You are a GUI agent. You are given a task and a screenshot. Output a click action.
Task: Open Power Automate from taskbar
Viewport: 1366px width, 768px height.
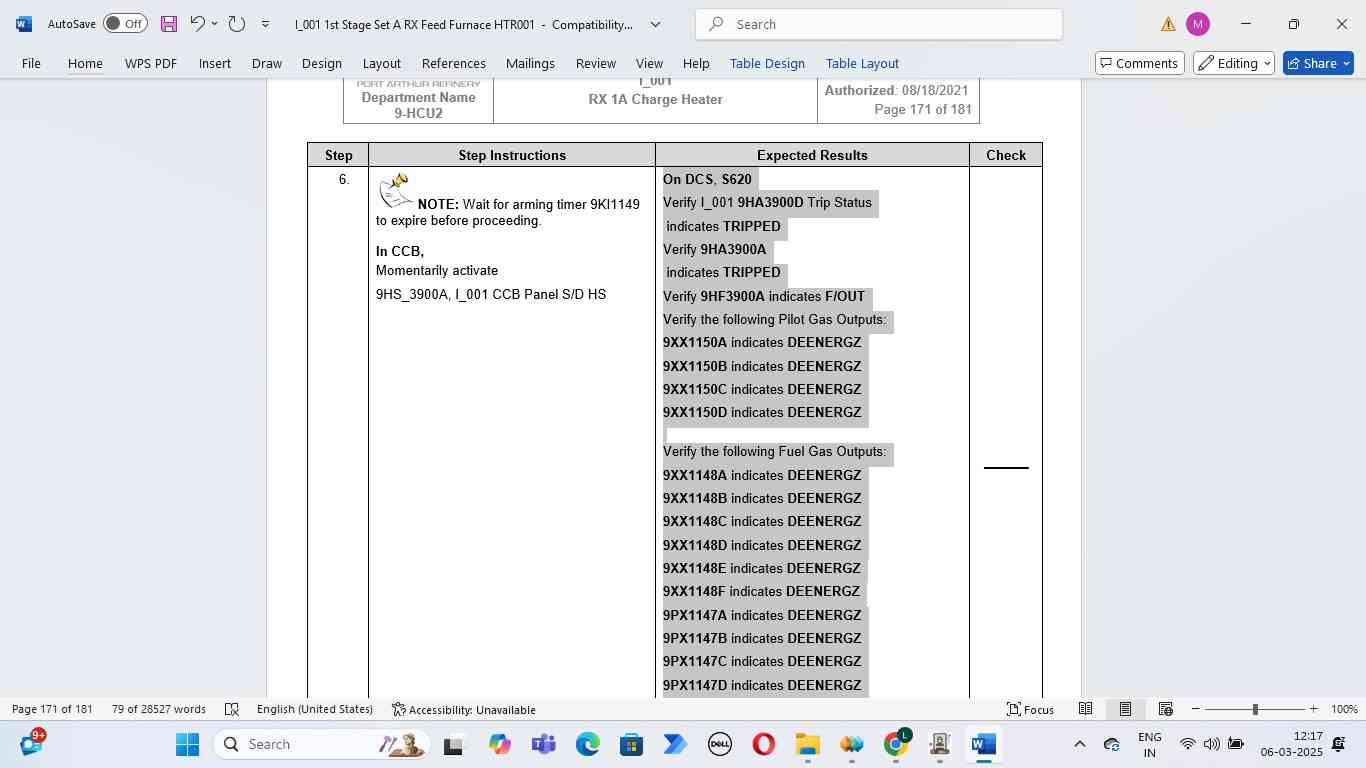point(675,744)
